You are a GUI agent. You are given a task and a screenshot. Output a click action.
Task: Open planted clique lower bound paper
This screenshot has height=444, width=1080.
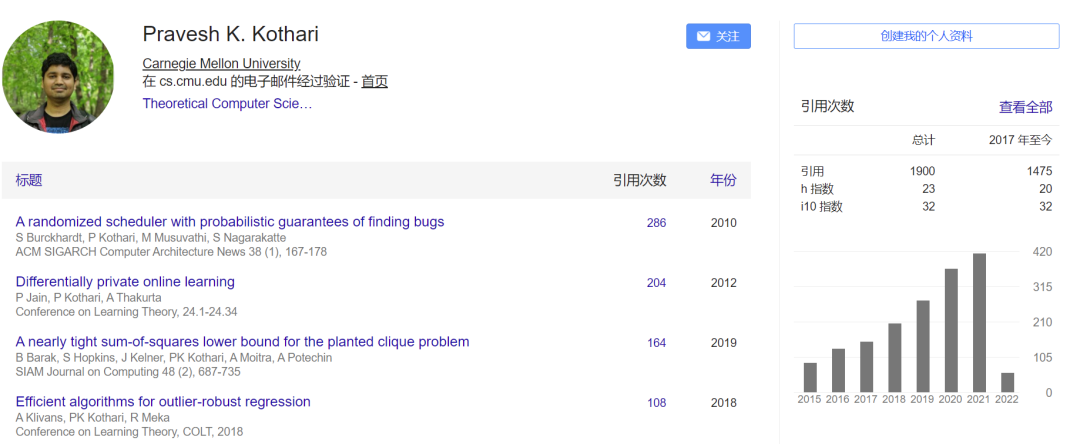point(242,341)
